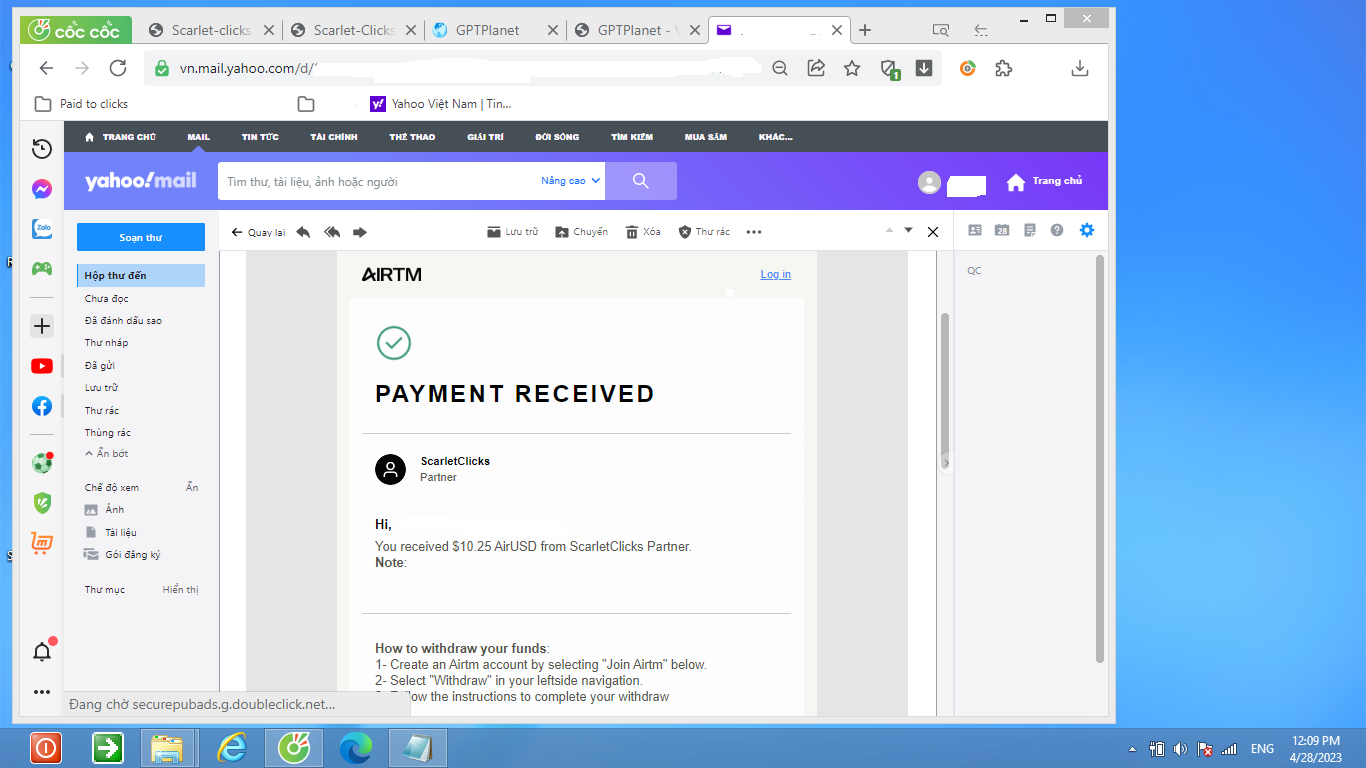
Task: Open YouTube from the sidebar
Action: click(x=42, y=366)
